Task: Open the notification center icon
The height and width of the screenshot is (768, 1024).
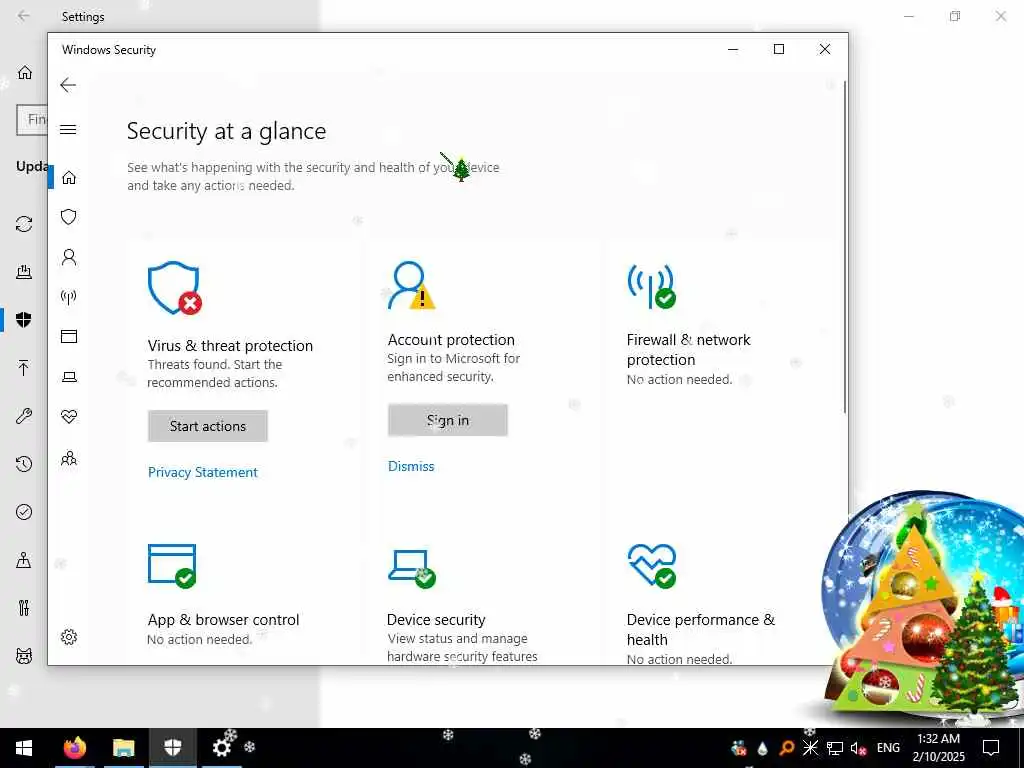Action: click(991, 748)
